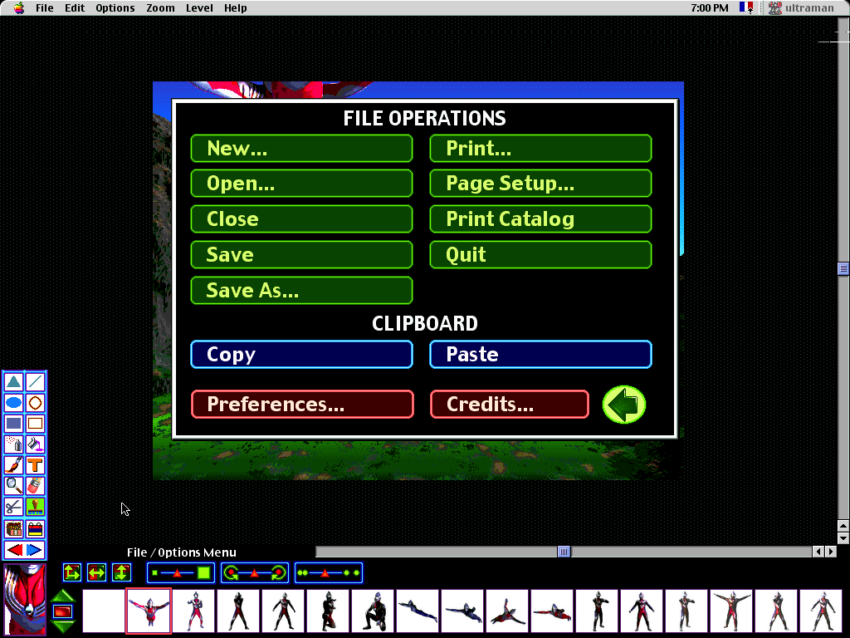Click the stamp spacing dots slider

(x=329, y=573)
